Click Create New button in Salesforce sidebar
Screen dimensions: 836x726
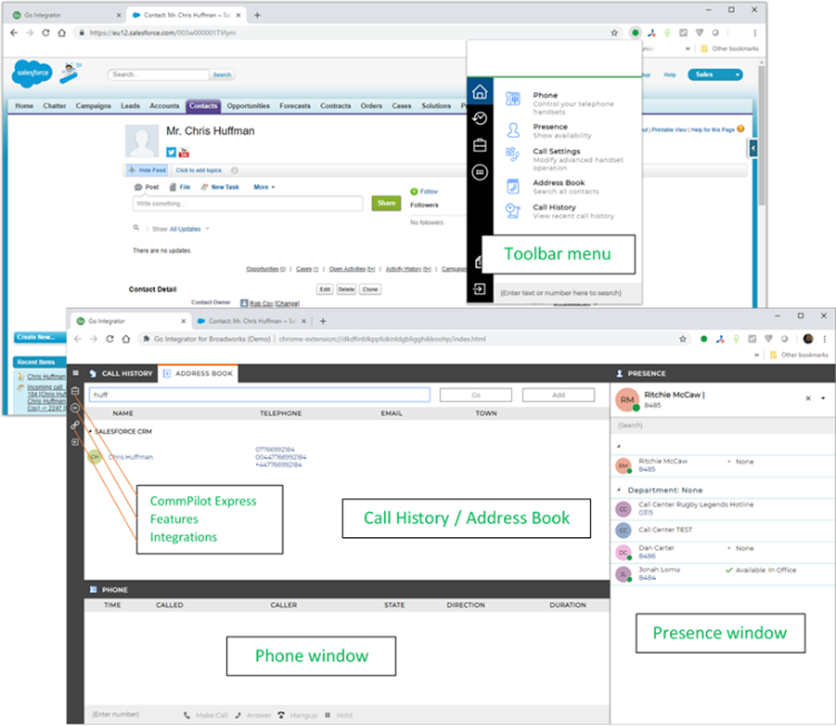point(39,337)
